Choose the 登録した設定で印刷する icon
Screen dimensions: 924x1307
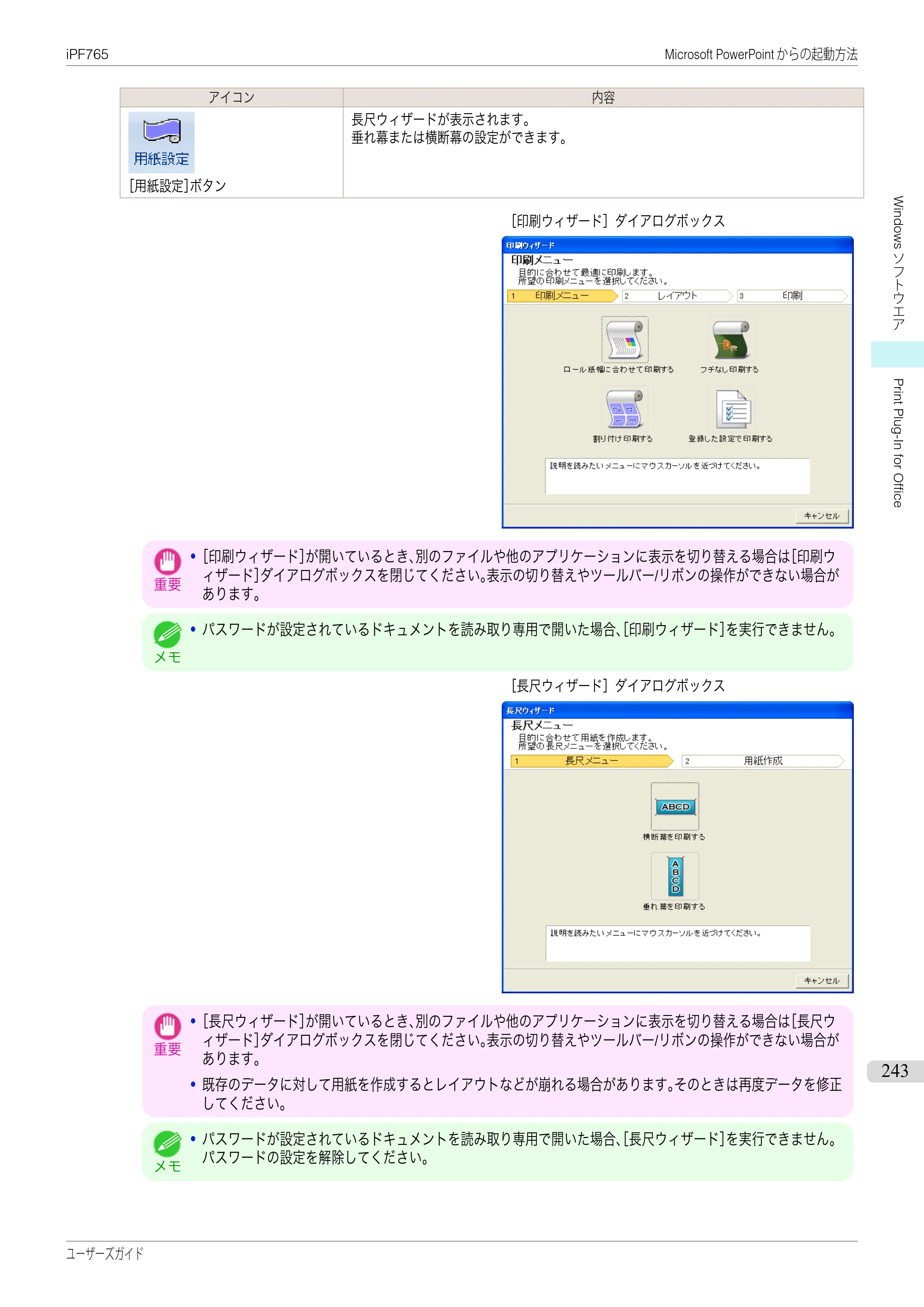(731, 409)
